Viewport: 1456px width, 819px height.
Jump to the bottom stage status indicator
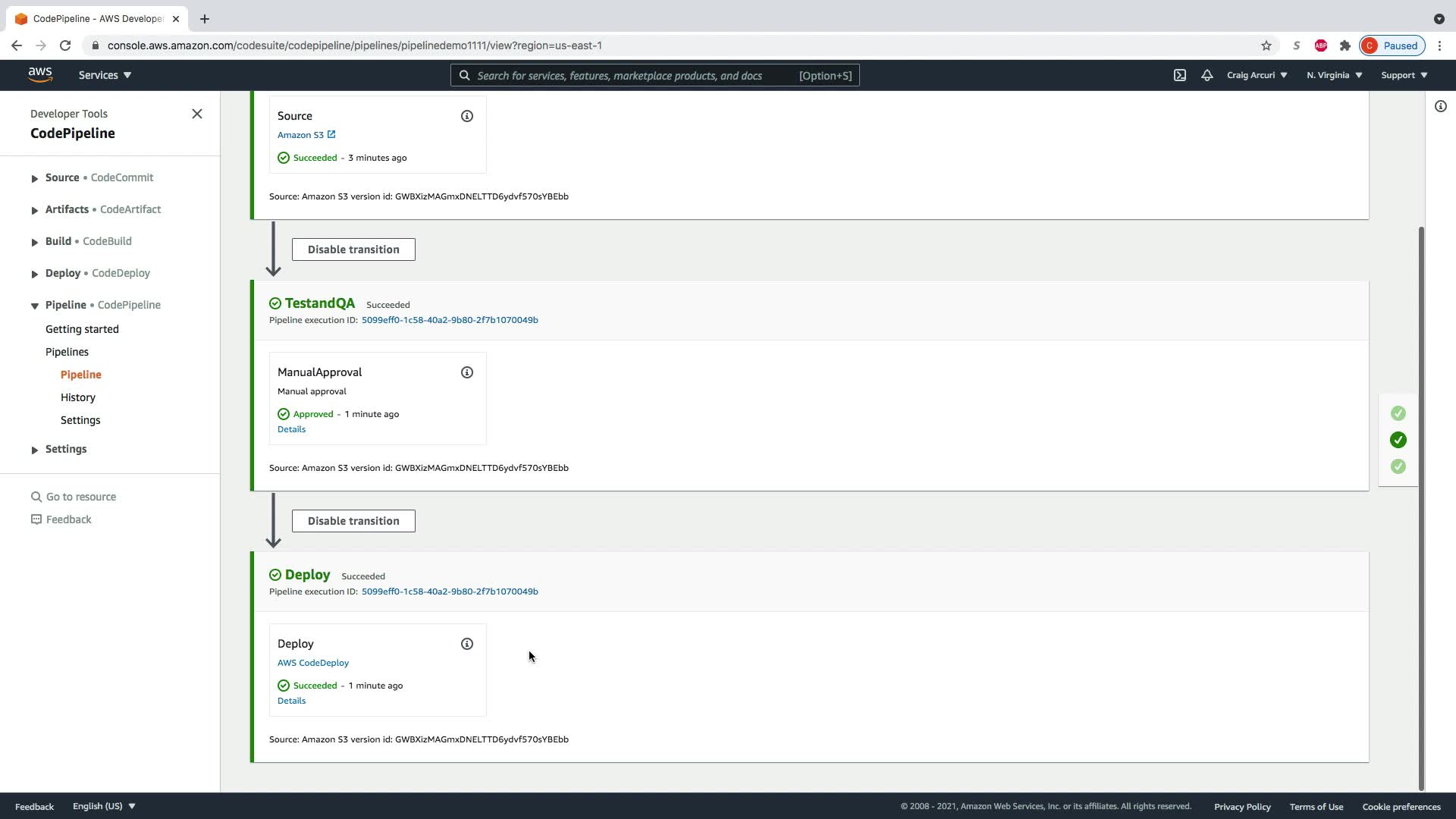click(1398, 466)
